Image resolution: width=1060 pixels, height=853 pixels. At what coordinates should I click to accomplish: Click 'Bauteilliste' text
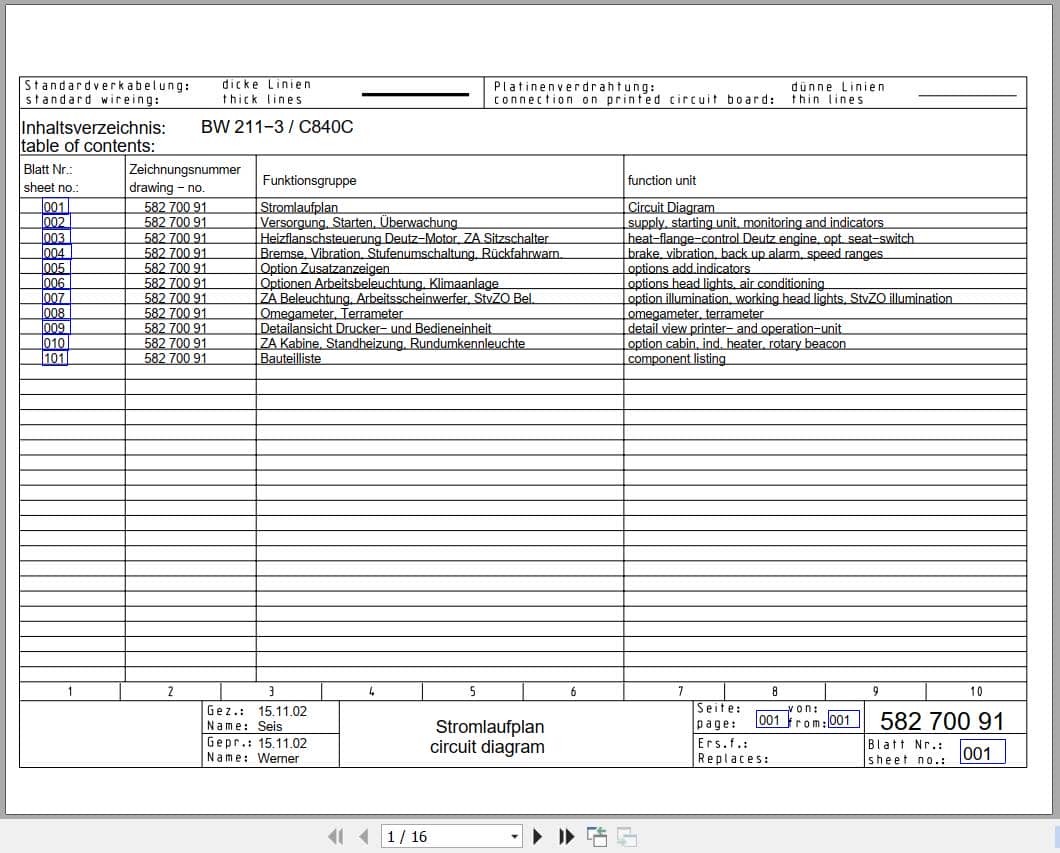point(291,358)
